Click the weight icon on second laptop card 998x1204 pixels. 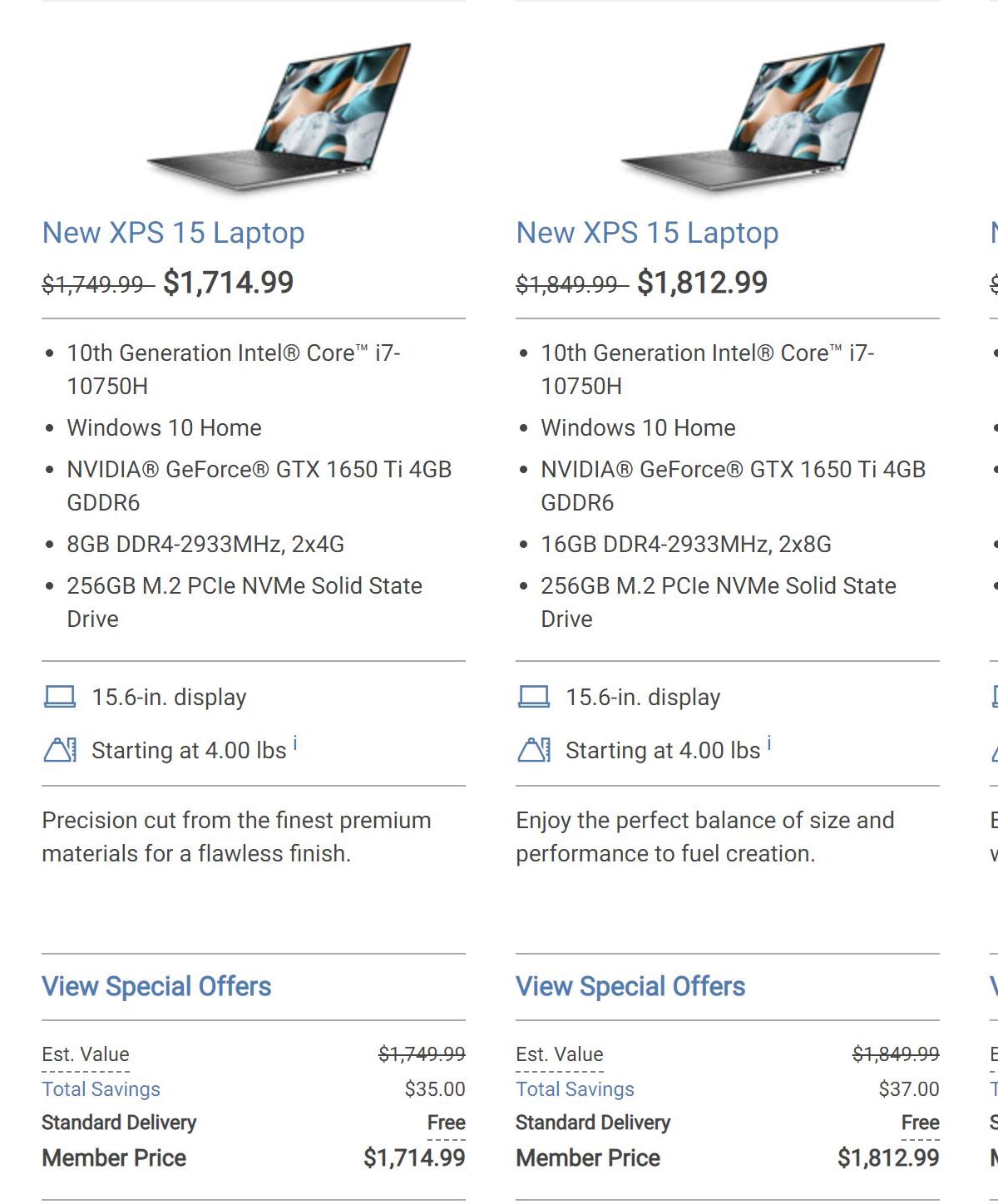click(534, 750)
